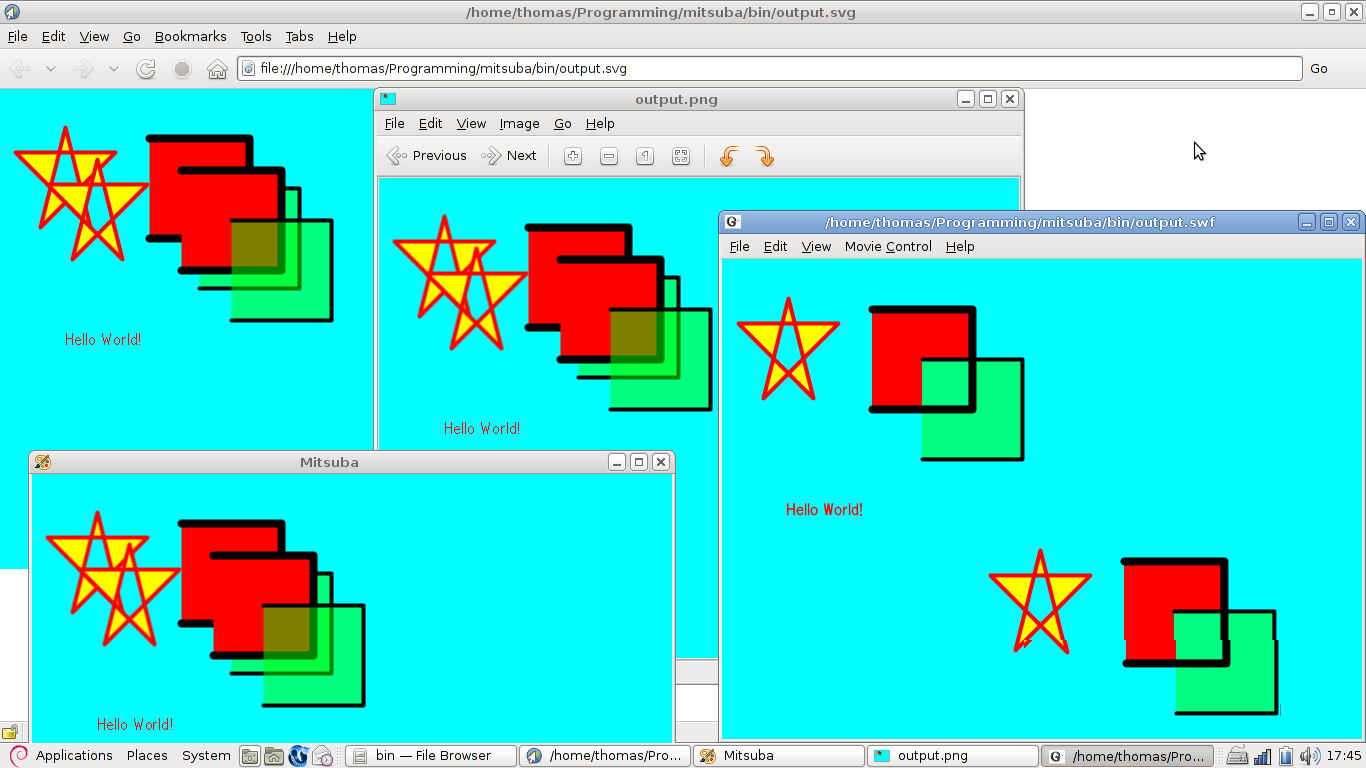Click the Previous button in image viewer

pos(427,156)
